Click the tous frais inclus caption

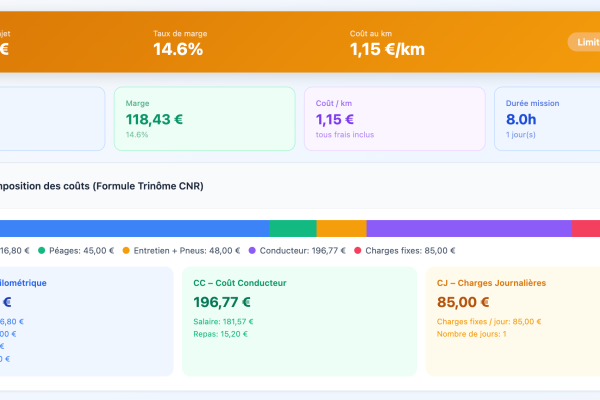(345, 135)
